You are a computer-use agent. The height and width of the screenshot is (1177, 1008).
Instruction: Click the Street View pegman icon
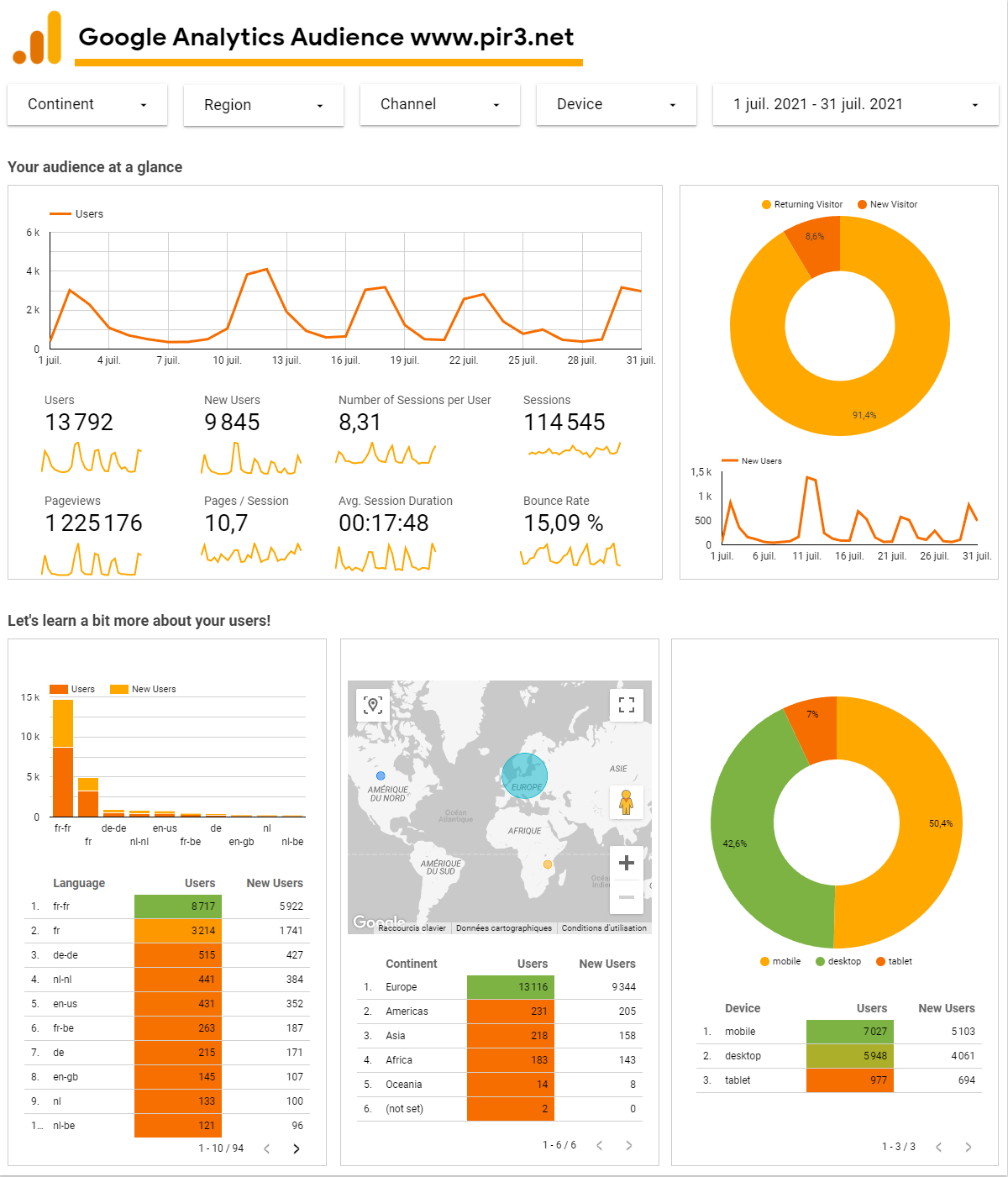tap(627, 802)
